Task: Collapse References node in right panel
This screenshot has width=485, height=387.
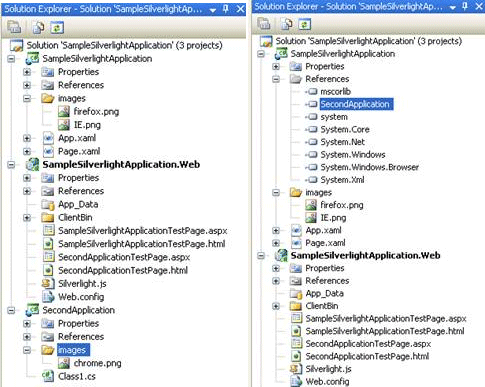Action: (276, 79)
